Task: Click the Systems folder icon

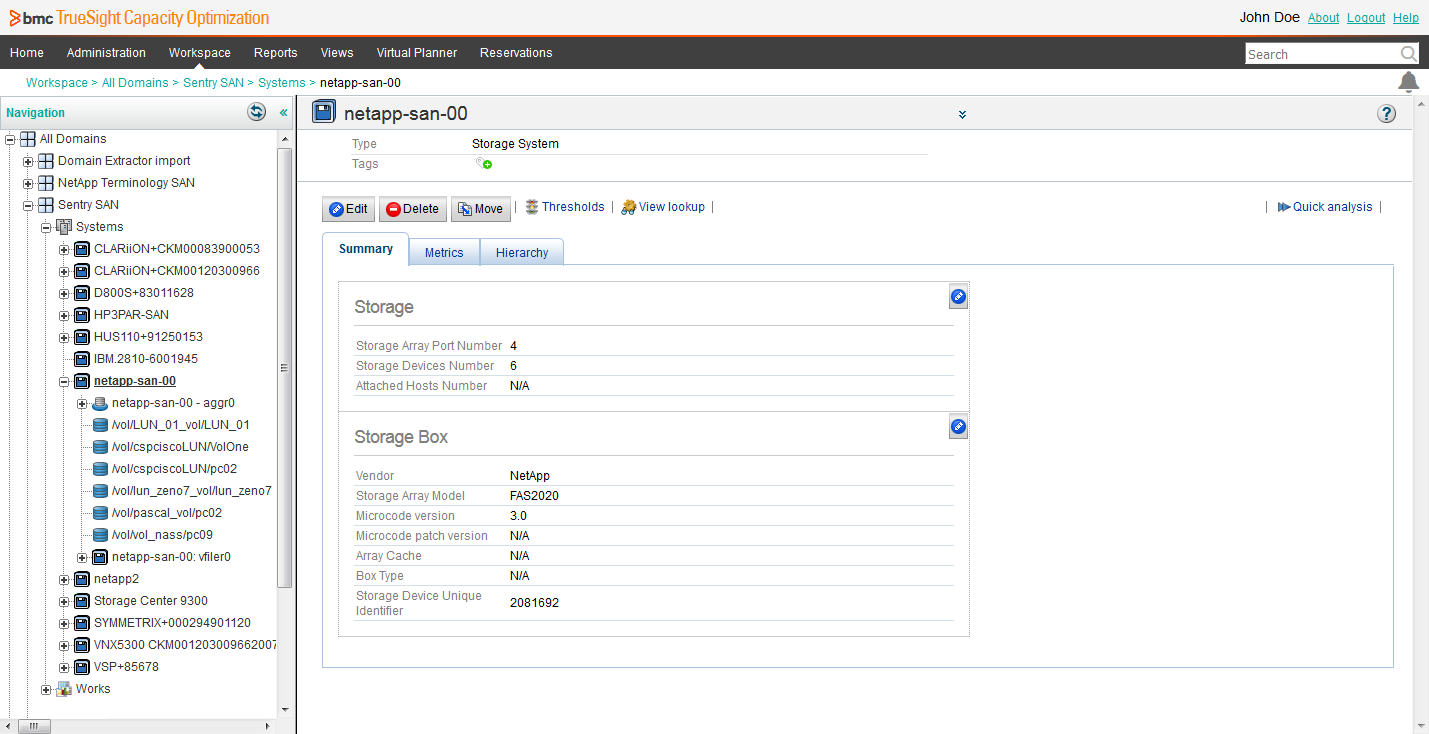Action: (x=64, y=227)
